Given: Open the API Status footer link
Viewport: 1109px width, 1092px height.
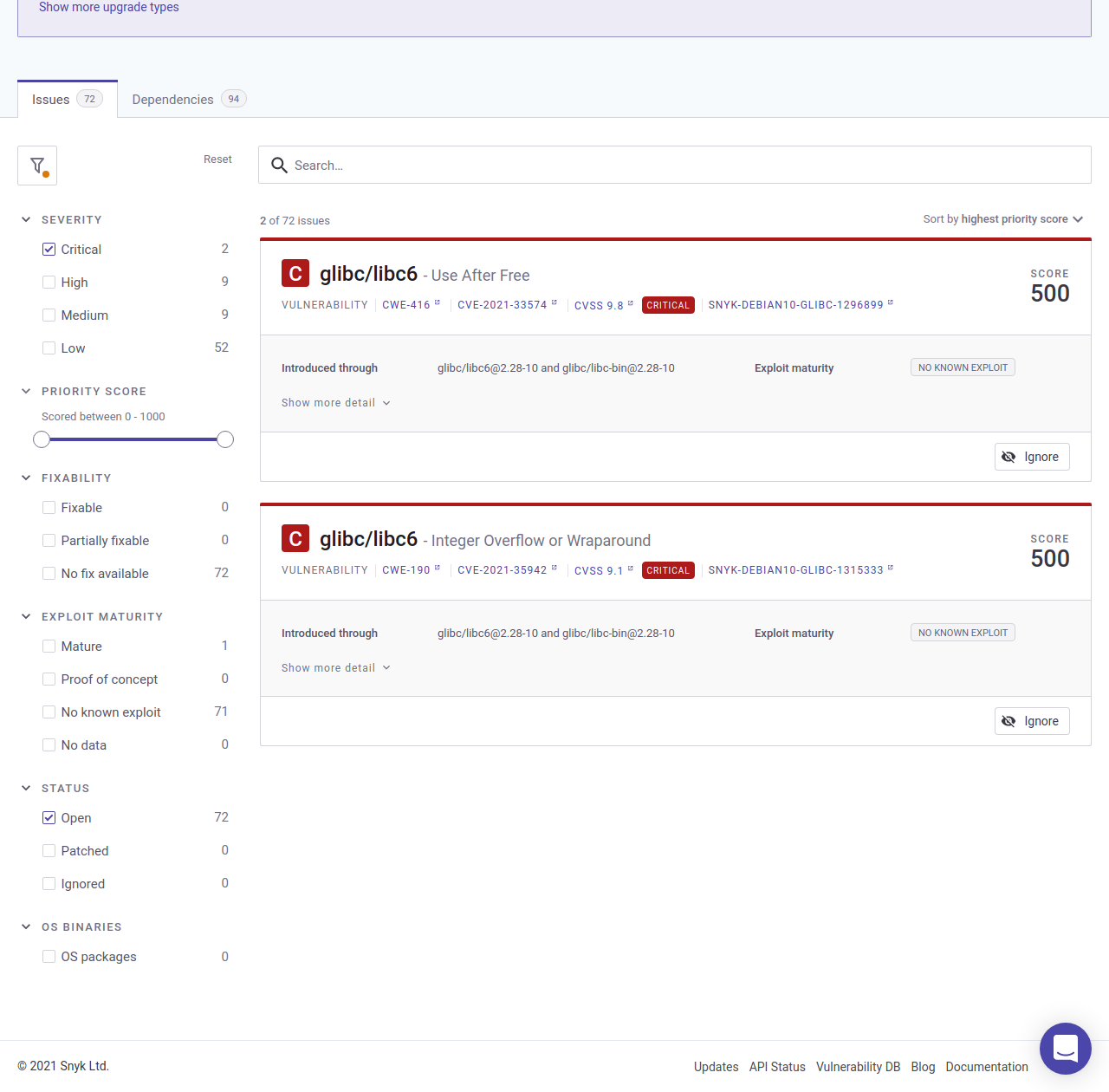Looking at the screenshot, I should pyautogui.click(x=777, y=1067).
